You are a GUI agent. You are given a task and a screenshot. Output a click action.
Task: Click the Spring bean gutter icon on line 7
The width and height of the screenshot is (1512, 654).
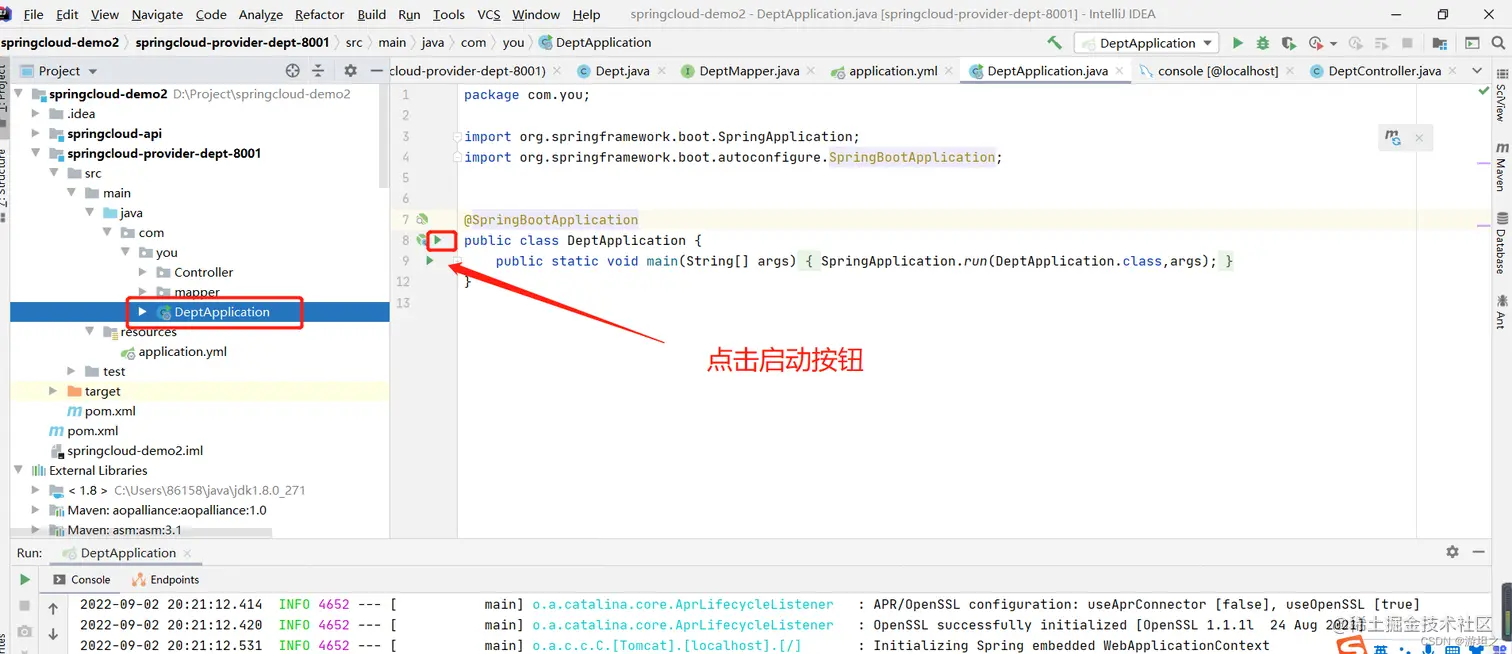pyautogui.click(x=422, y=219)
